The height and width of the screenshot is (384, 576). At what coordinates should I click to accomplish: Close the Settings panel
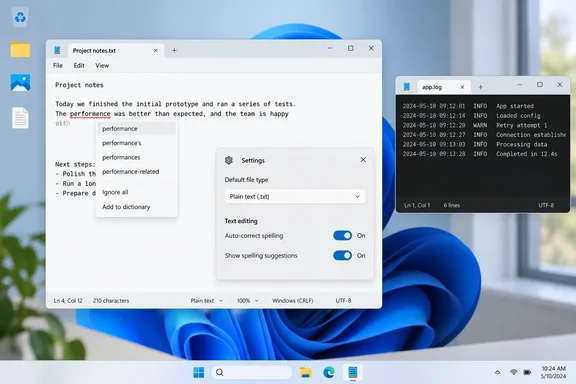pyautogui.click(x=363, y=159)
